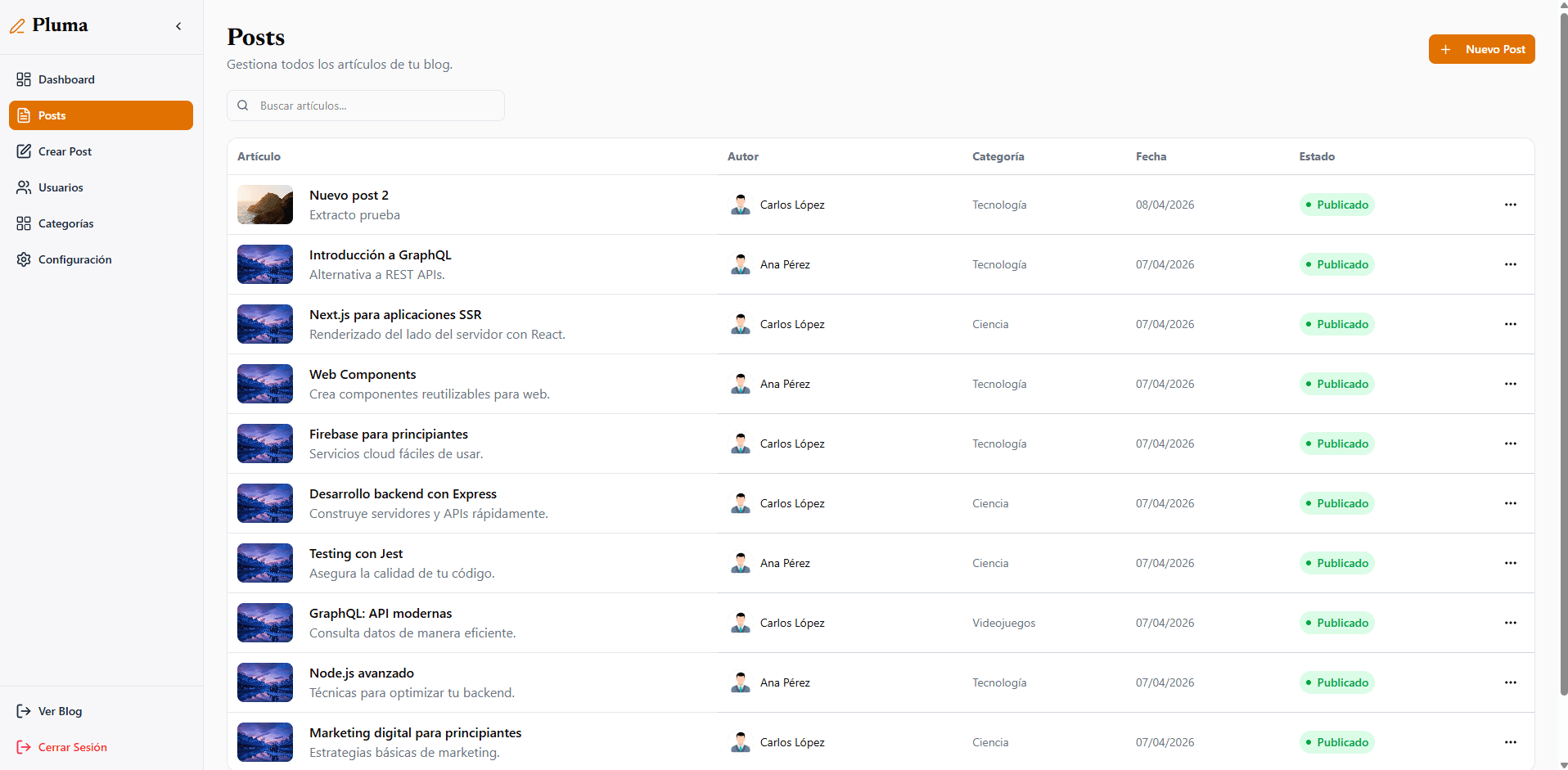Viewport: 1568px width, 770px height.
Task: Click the Posts document icon in sidebar
Action: pos(24,115)
